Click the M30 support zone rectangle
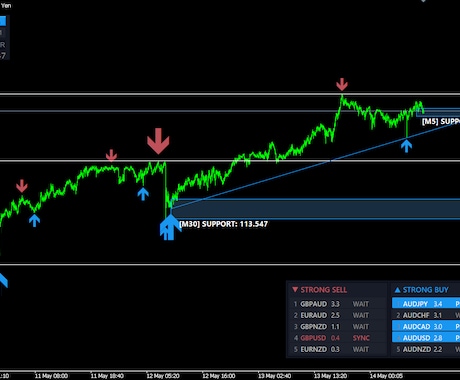The width and height of the screenshot is (460, 380). point(315,209)
